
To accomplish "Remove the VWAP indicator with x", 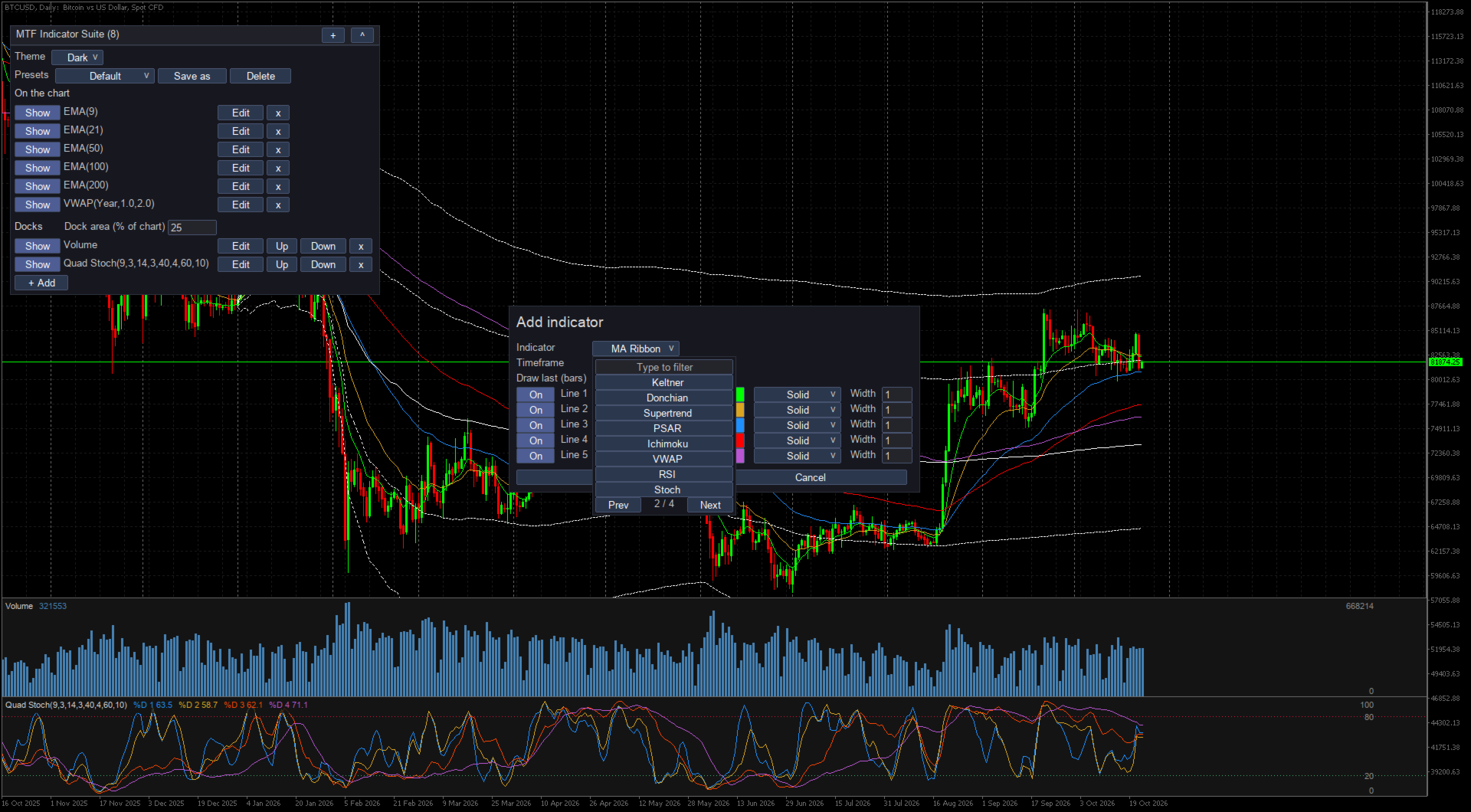I will (x=278, y=205).
